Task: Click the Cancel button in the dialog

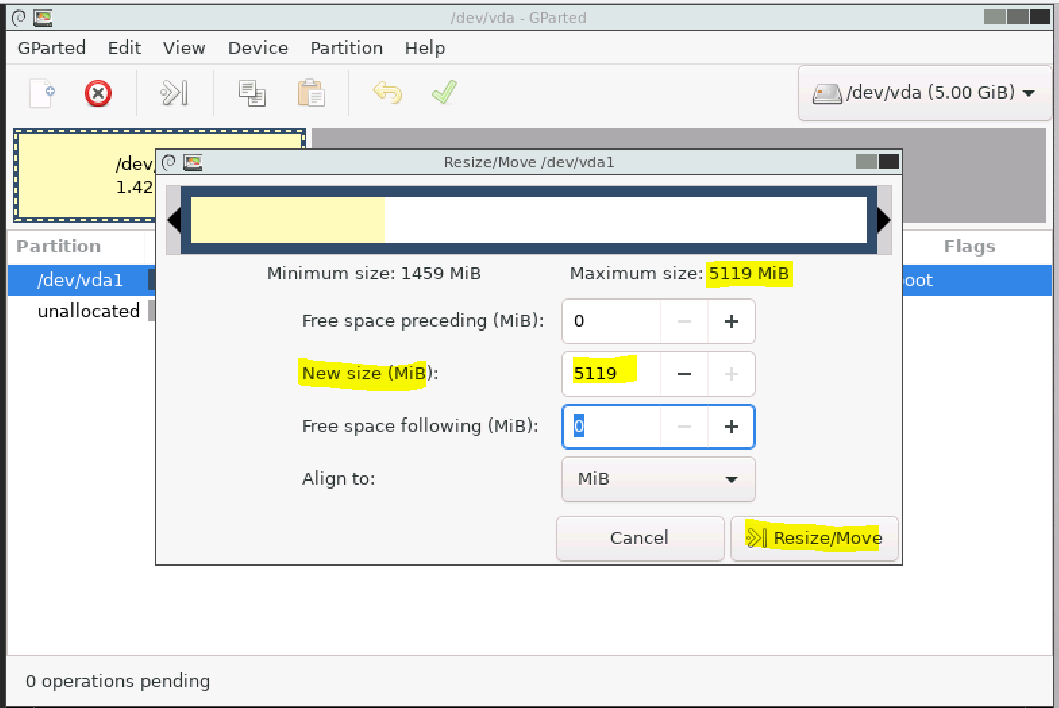Action: pos(640,538)
